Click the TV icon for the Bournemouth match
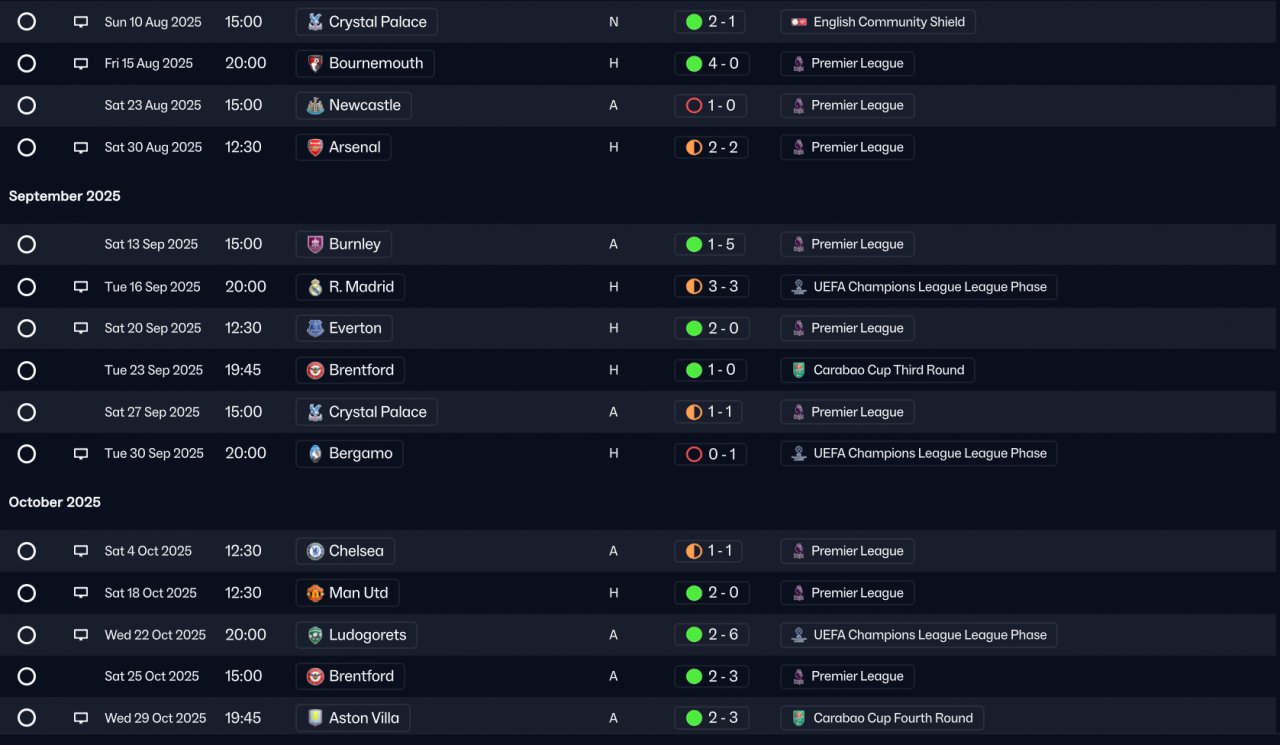 81,64
